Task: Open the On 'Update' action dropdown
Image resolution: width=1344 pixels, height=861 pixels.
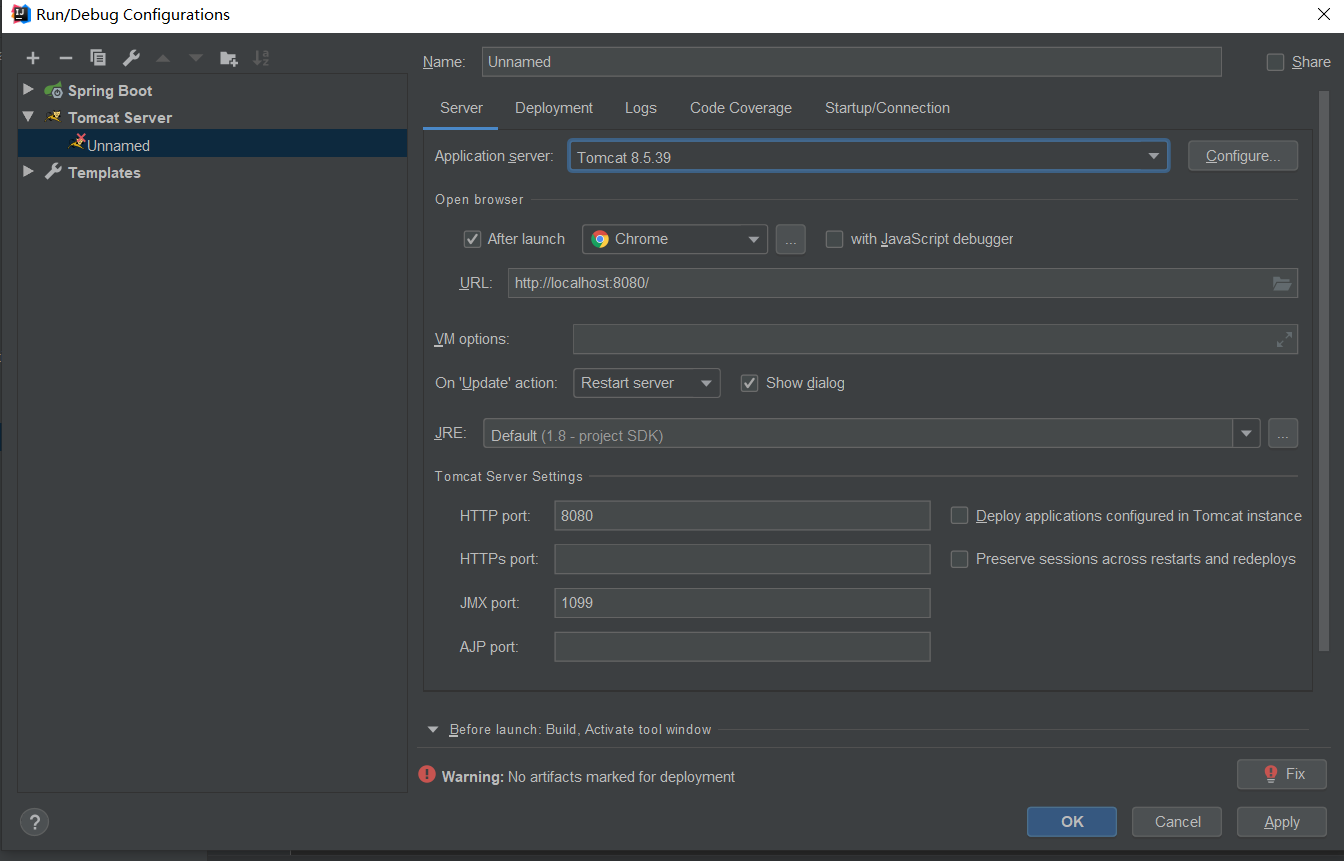Action: tap(647, 383)
